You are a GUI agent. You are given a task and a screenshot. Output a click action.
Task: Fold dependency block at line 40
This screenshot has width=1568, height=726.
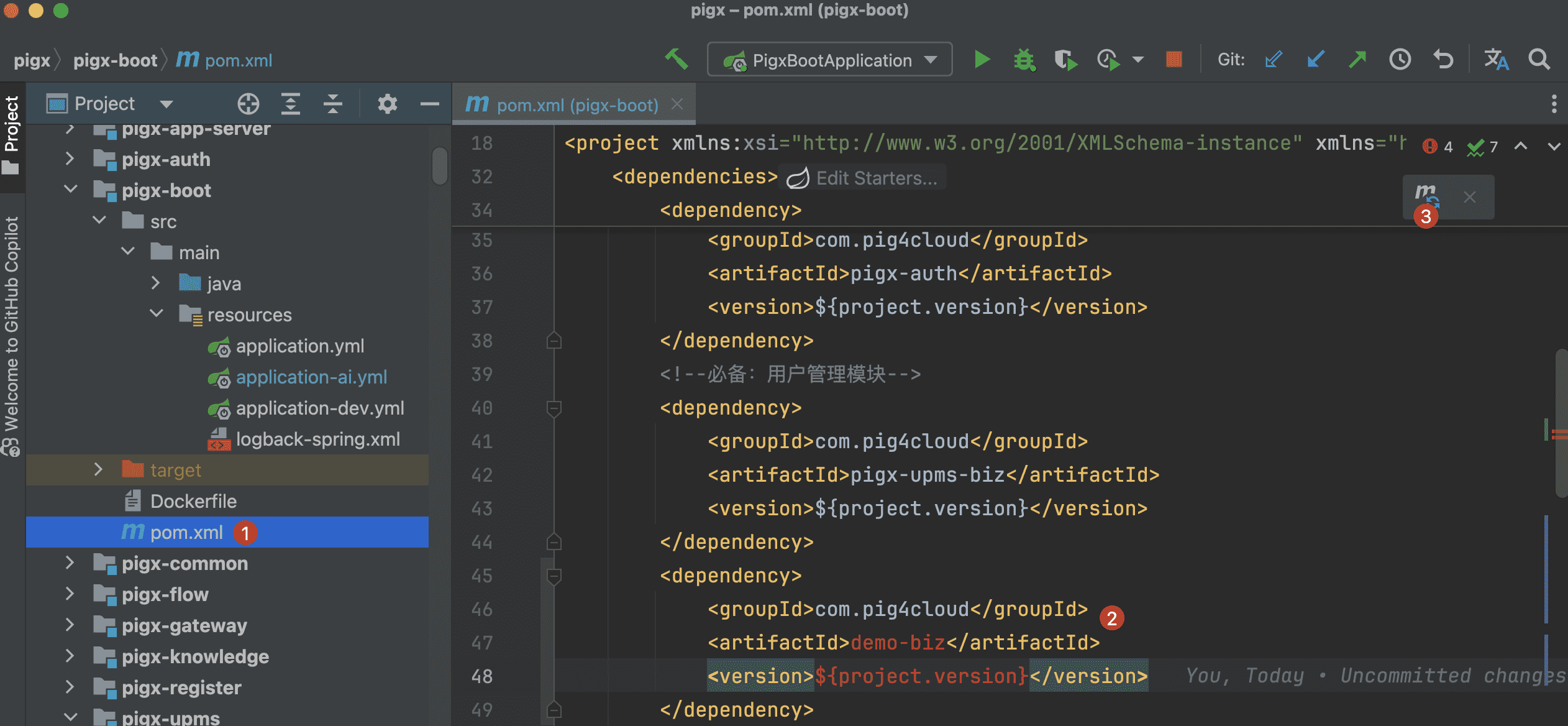tap(554, 408)
